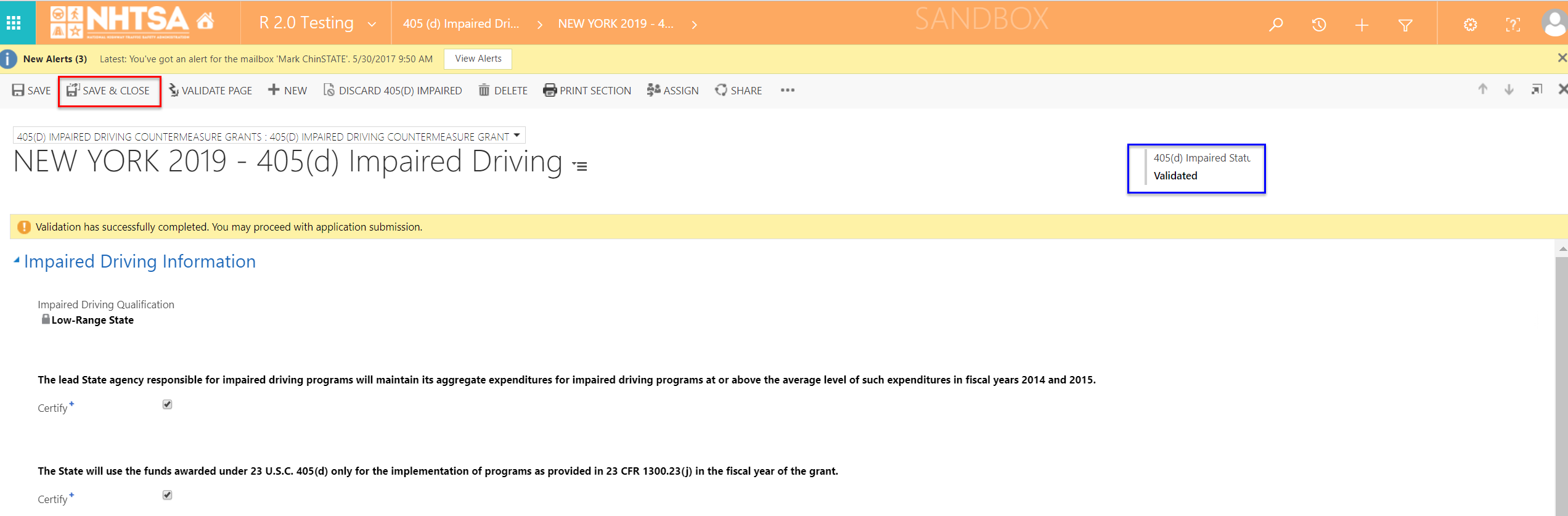Open the more commands ellipsis menu
1568x516 pixels.
pyautogui.click(x=787, y=91)
